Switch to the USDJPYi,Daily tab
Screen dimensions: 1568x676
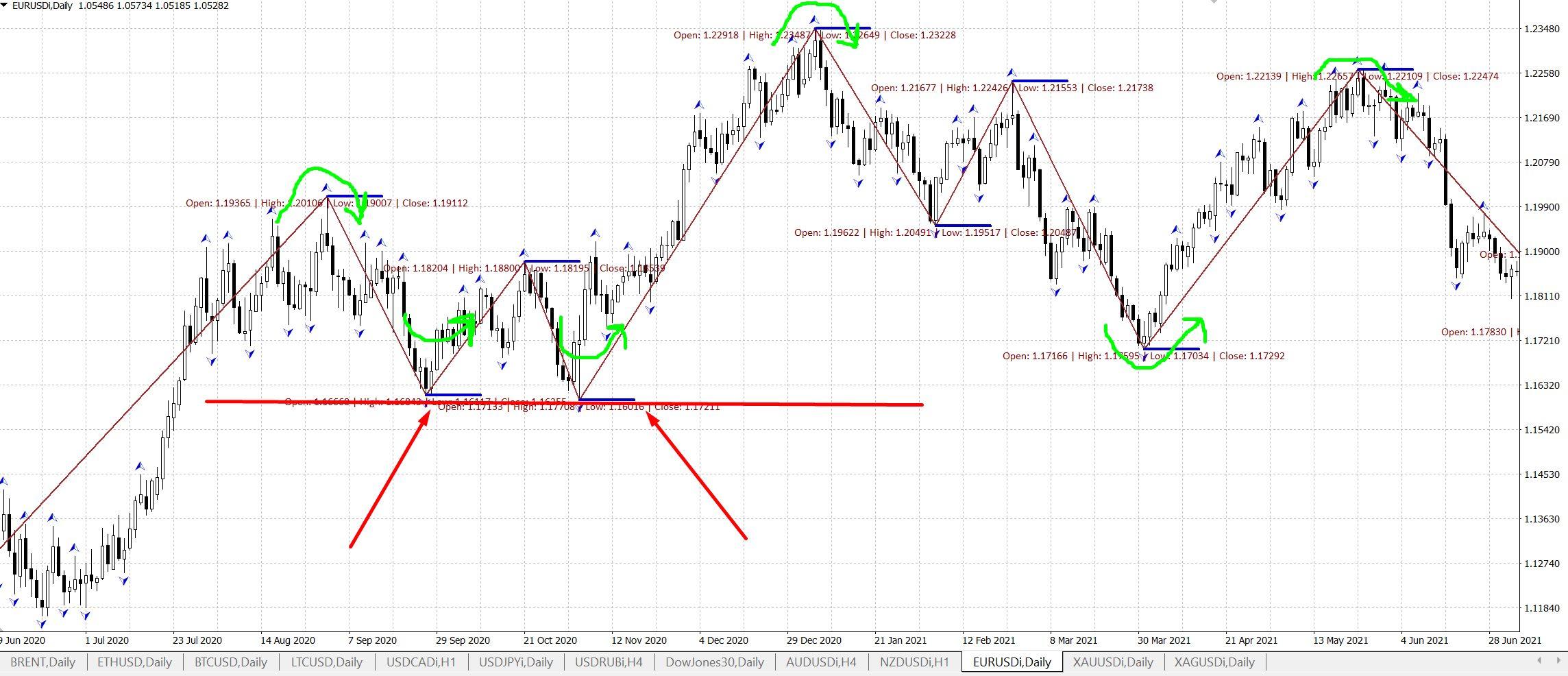[515, 662]
